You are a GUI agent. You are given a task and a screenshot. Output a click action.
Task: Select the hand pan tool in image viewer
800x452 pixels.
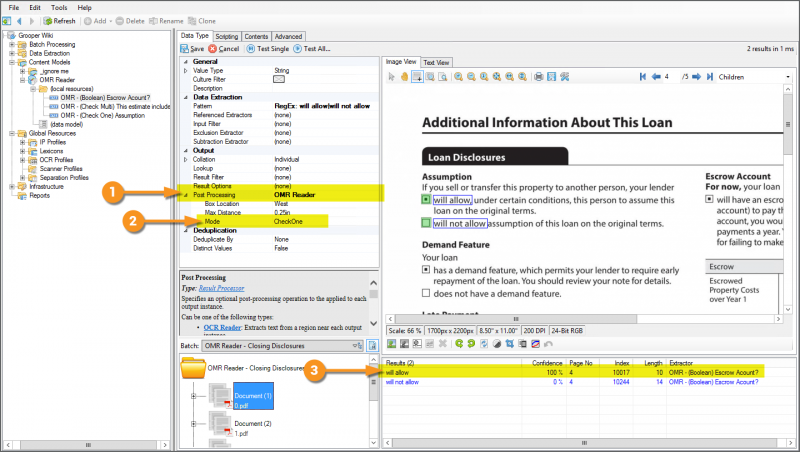[x=405, y=76]
